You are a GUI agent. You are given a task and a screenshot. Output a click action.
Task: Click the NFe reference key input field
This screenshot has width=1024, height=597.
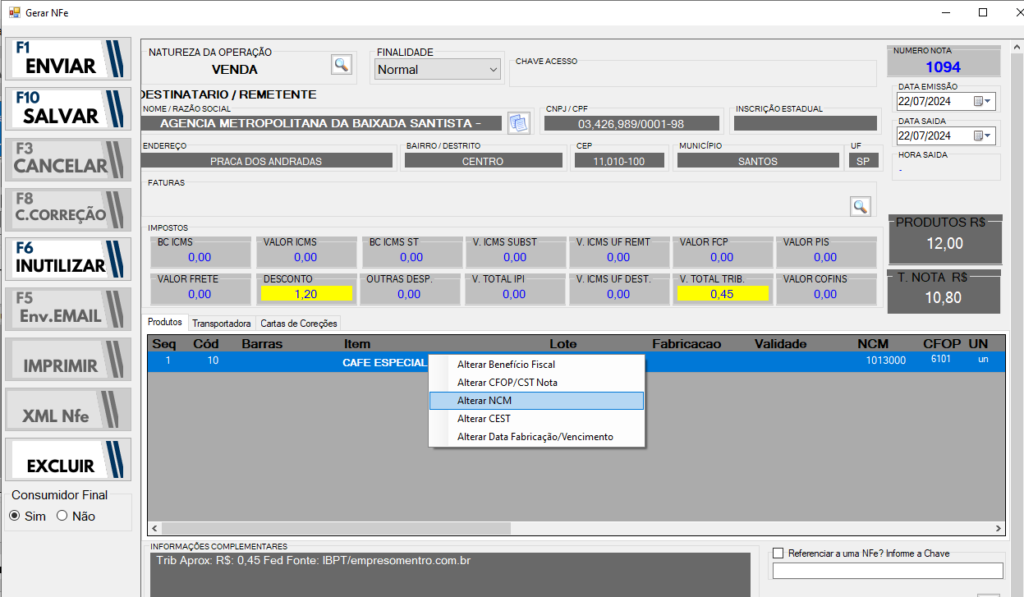pyautogui.click(x=887, y=571)
